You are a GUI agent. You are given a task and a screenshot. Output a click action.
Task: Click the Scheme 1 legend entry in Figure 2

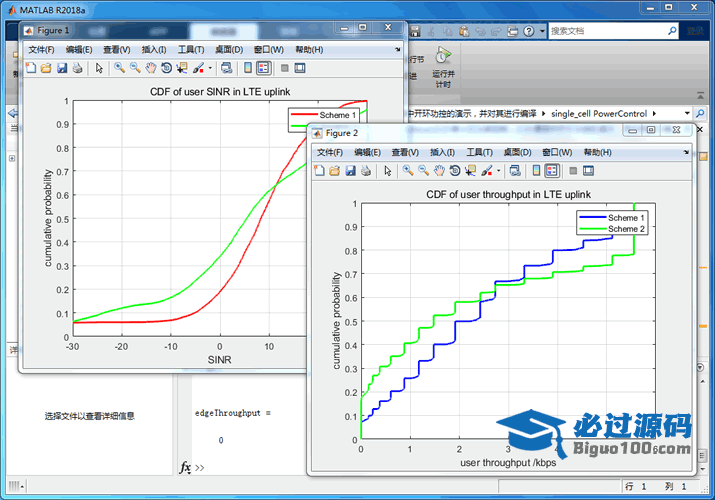pos(612,218)
